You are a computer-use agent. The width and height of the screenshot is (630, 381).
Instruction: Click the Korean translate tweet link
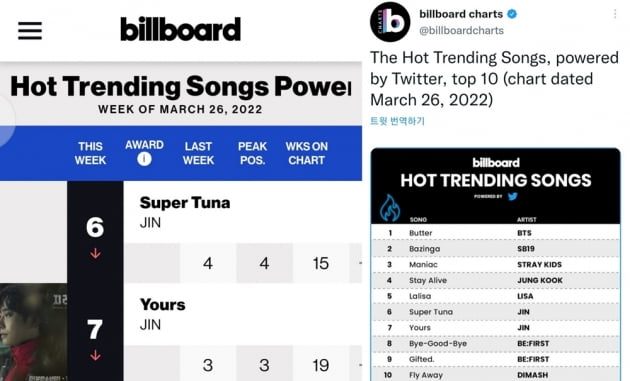(x=397, y=121)
